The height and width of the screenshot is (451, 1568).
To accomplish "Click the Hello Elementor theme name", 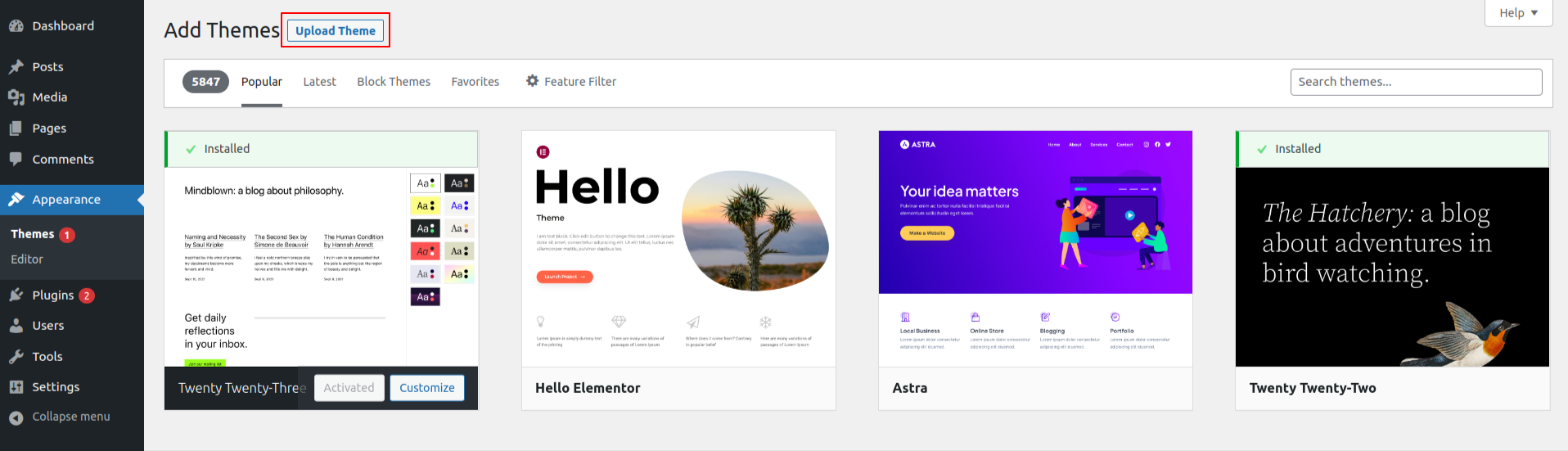I will [588, 388].
